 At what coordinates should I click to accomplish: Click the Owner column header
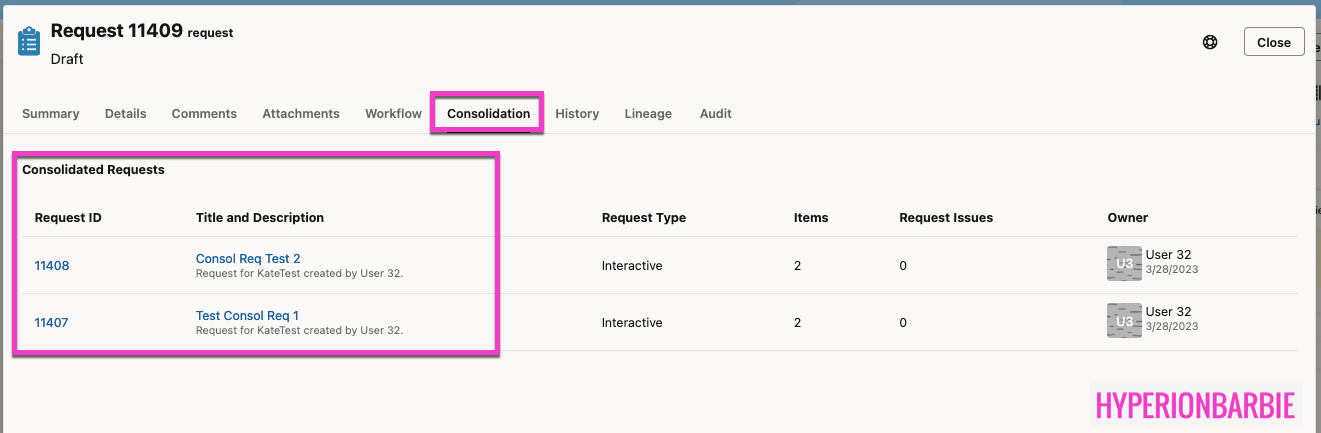(1127, 218)
